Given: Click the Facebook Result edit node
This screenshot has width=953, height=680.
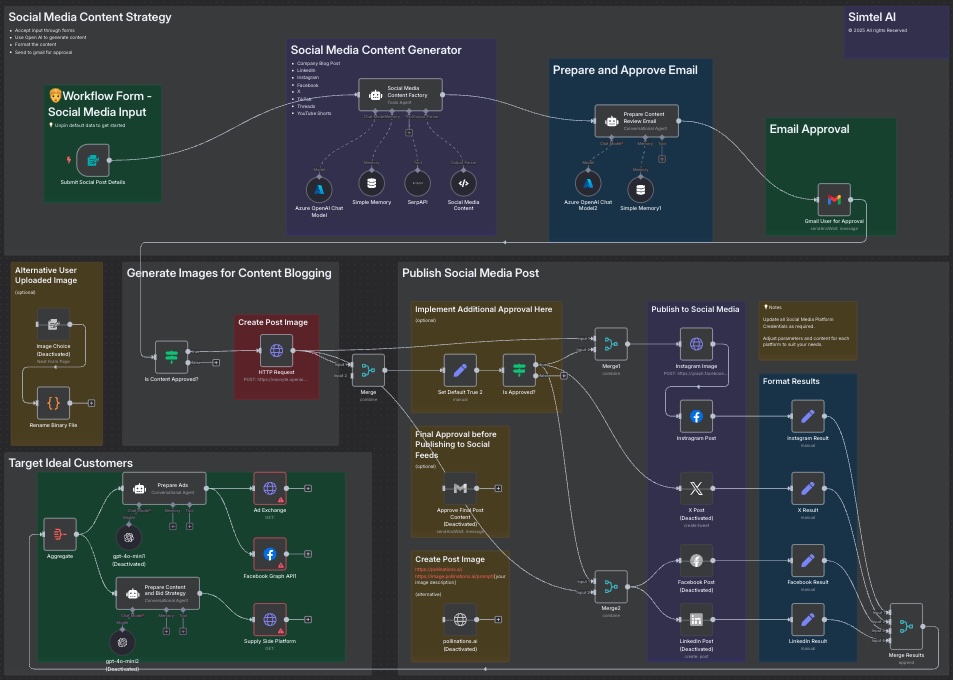Looking at the screenshot, I should [x=808, y=560].
